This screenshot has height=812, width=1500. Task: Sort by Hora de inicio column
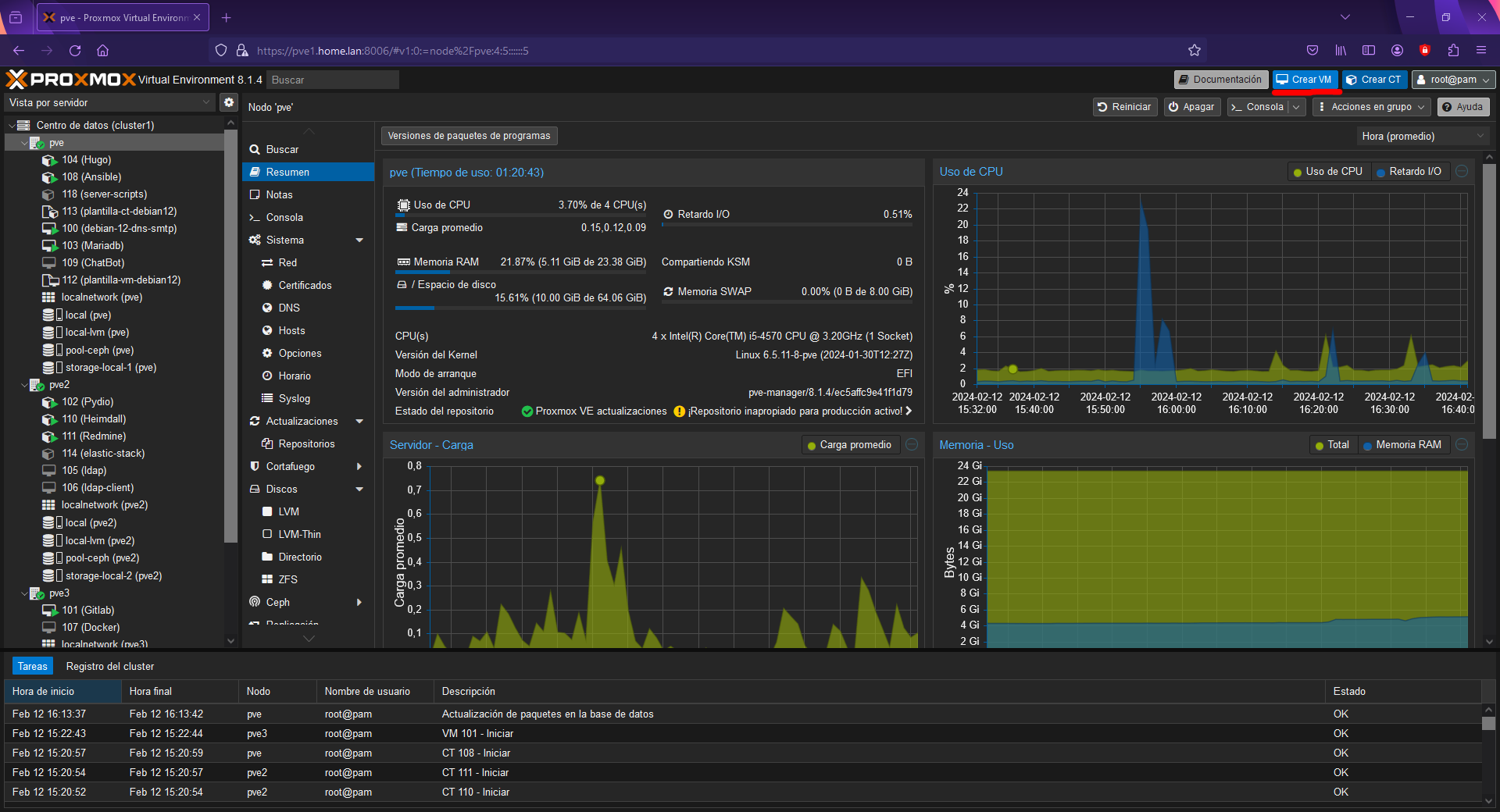point(63,692)
